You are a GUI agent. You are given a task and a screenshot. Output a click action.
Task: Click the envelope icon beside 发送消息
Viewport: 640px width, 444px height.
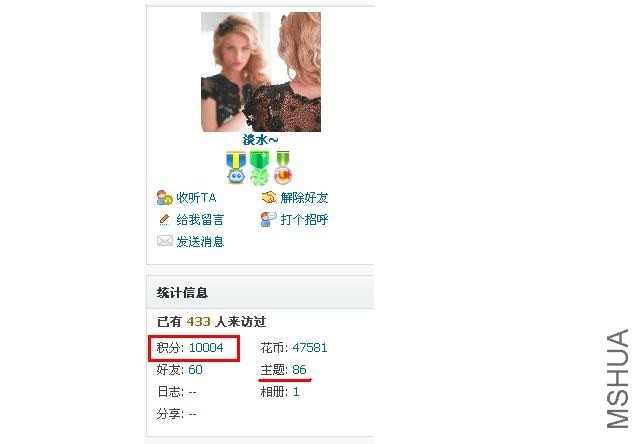pos(164,241)
